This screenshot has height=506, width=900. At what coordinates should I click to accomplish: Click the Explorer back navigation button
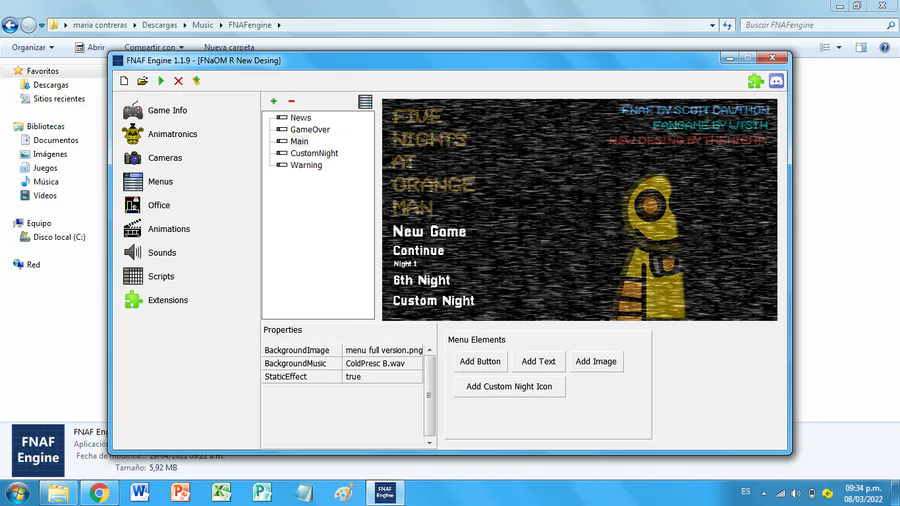pos(10,25)
